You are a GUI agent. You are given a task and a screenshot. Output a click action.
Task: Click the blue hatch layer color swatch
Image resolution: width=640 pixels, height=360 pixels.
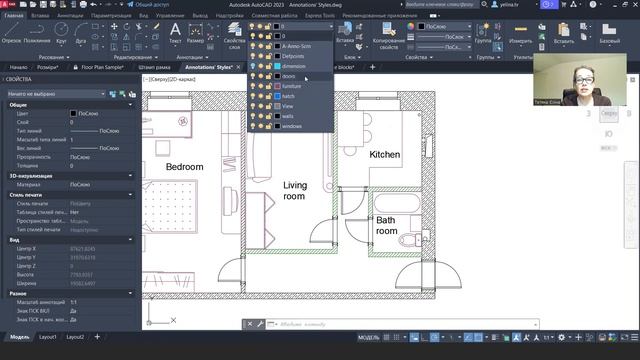278,96
